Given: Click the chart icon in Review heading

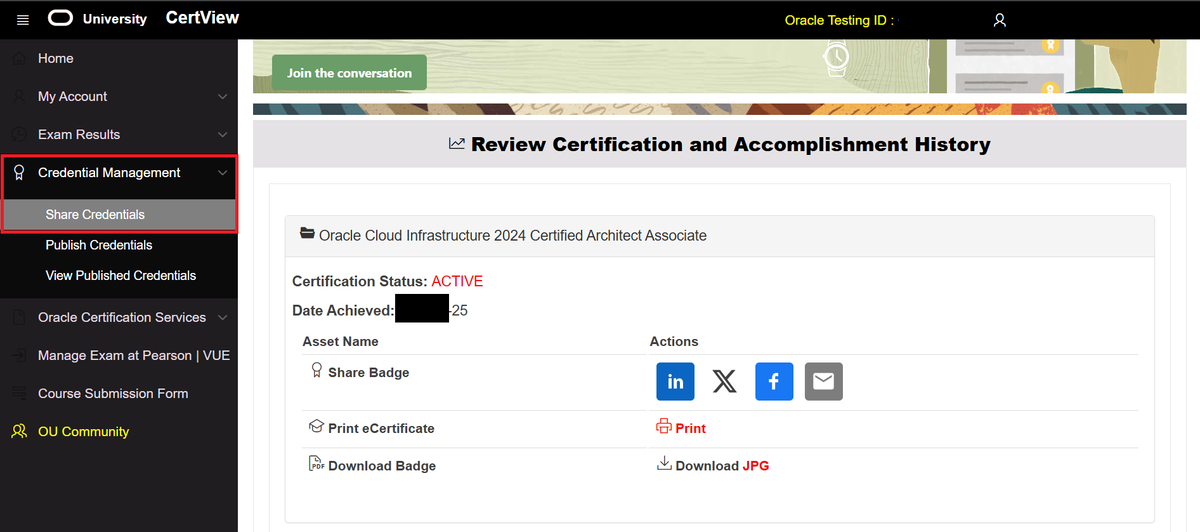Looking at the screenshot, I should (x=457, y=144).
